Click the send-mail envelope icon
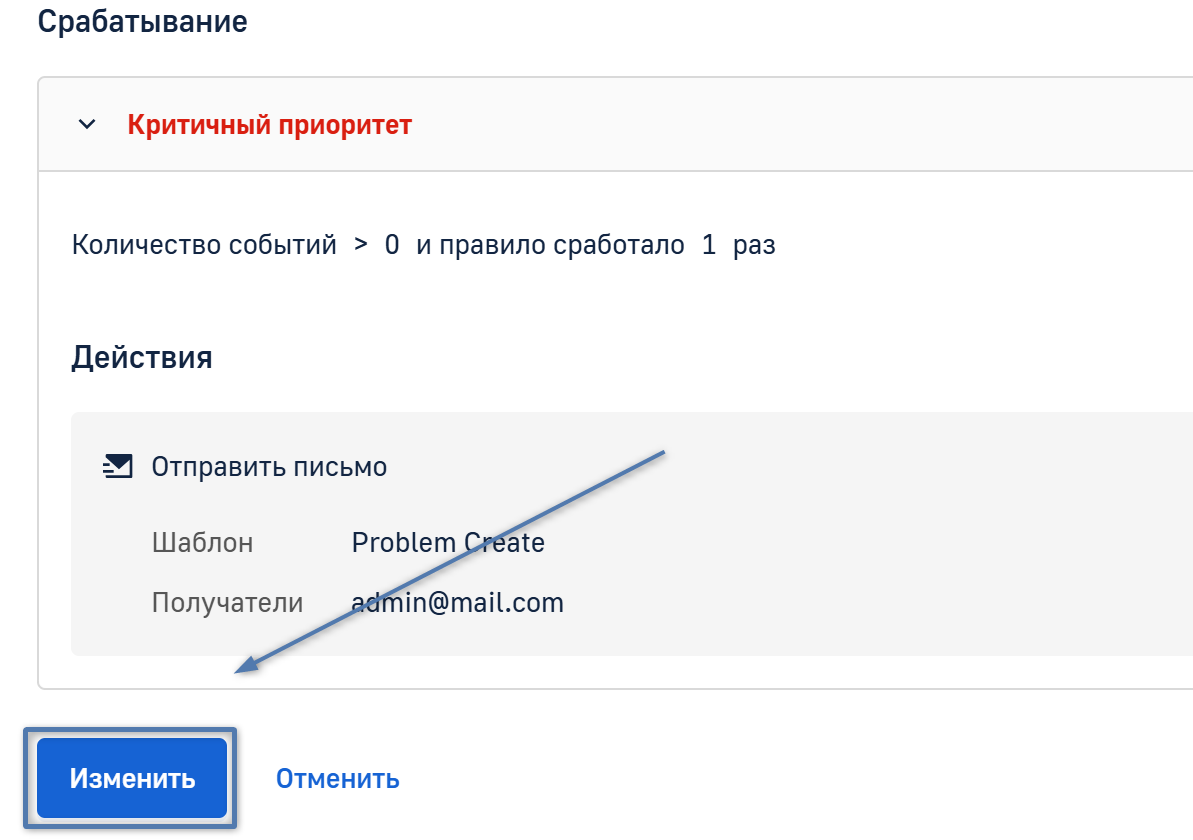Viewport: 1193px width, 840px height. 118,466
